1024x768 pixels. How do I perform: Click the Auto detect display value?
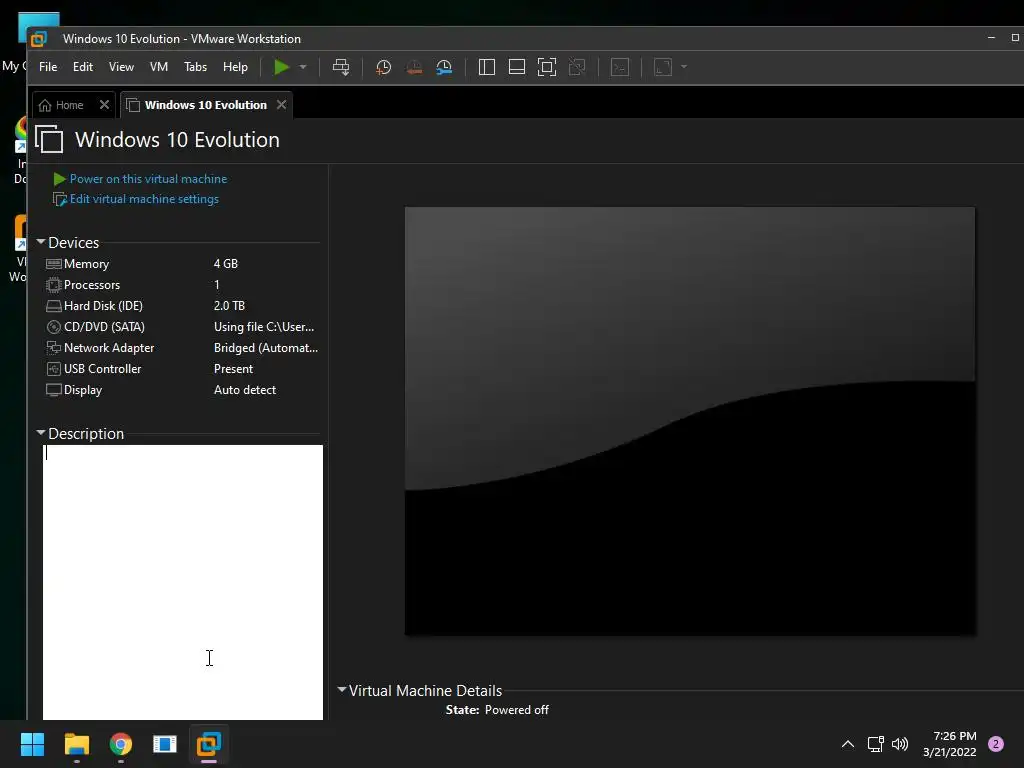[x=245, y=390]
